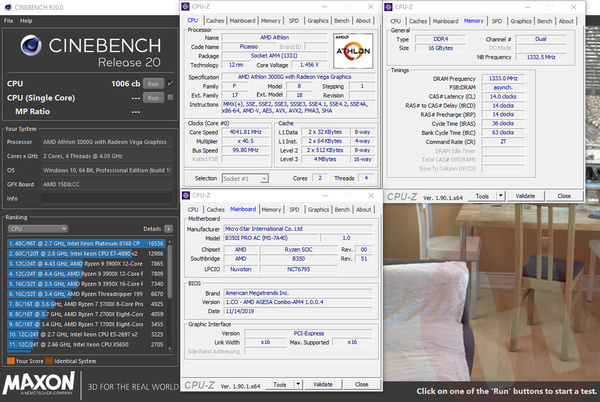Select the Ryzen 9 3950X ranking row
Screen dimensions: 600x402
click(86, 284)
